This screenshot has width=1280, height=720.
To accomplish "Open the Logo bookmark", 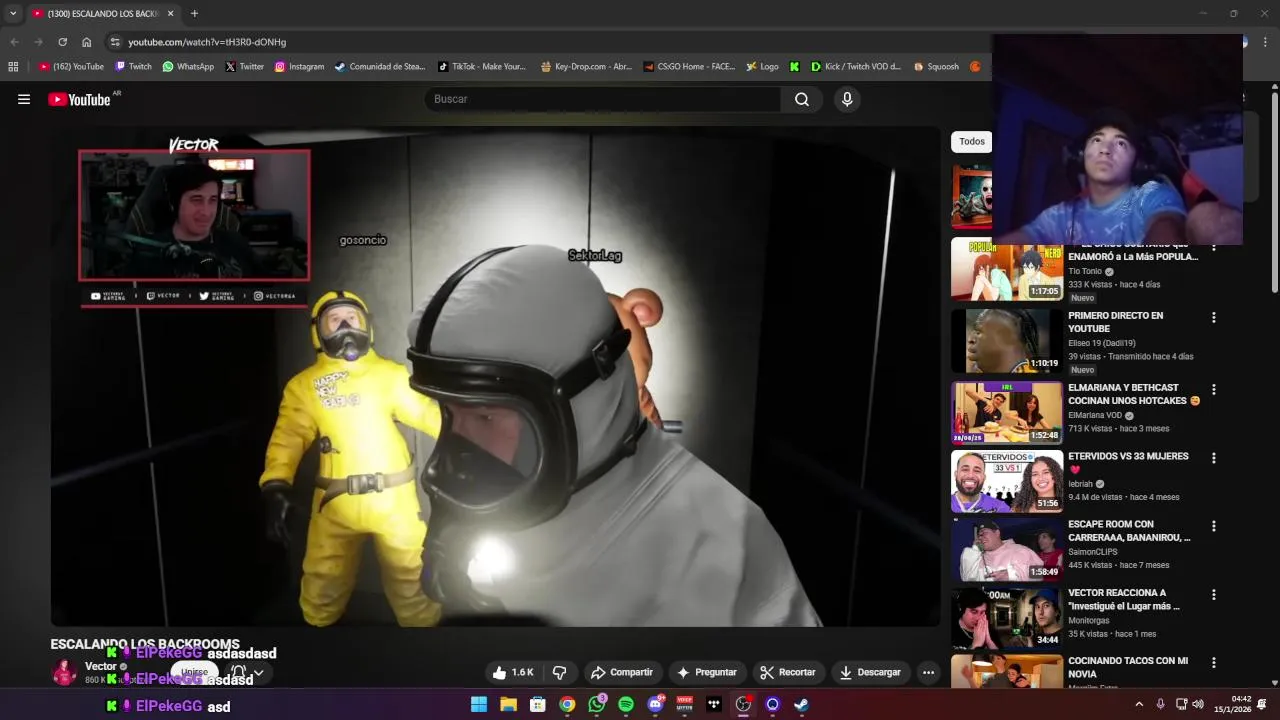I will 762,67.
